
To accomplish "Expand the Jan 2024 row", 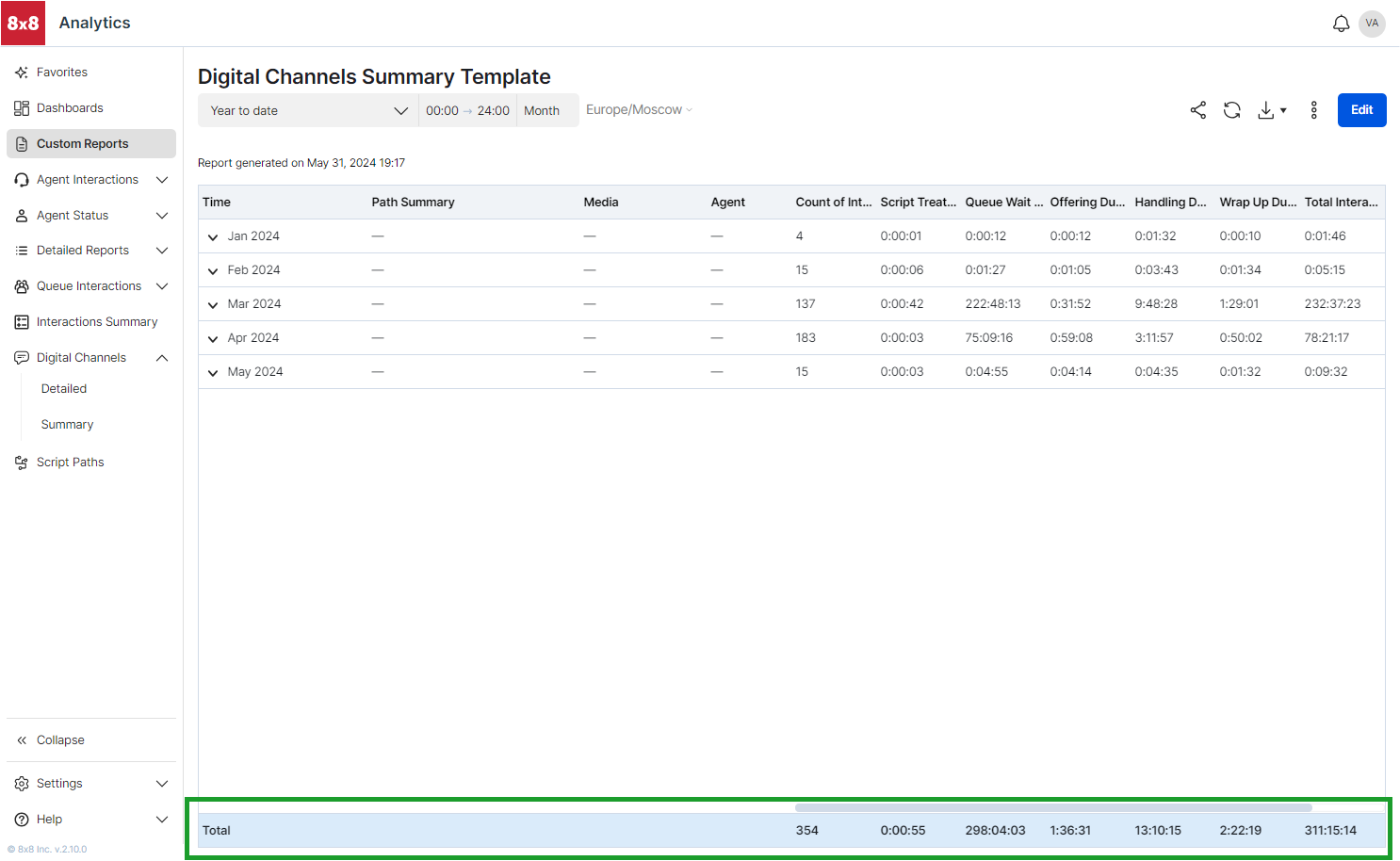I will point(213,237).
